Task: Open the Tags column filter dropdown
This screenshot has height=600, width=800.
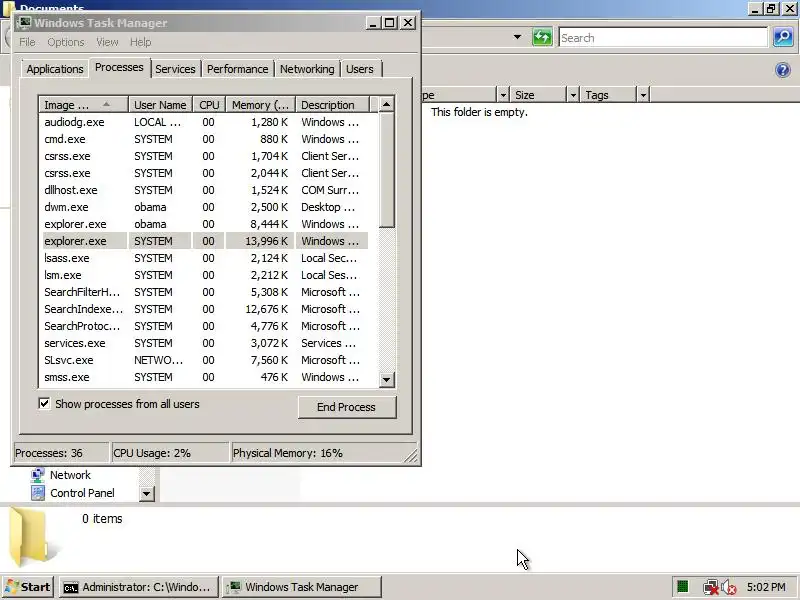Action: [643, 95]
